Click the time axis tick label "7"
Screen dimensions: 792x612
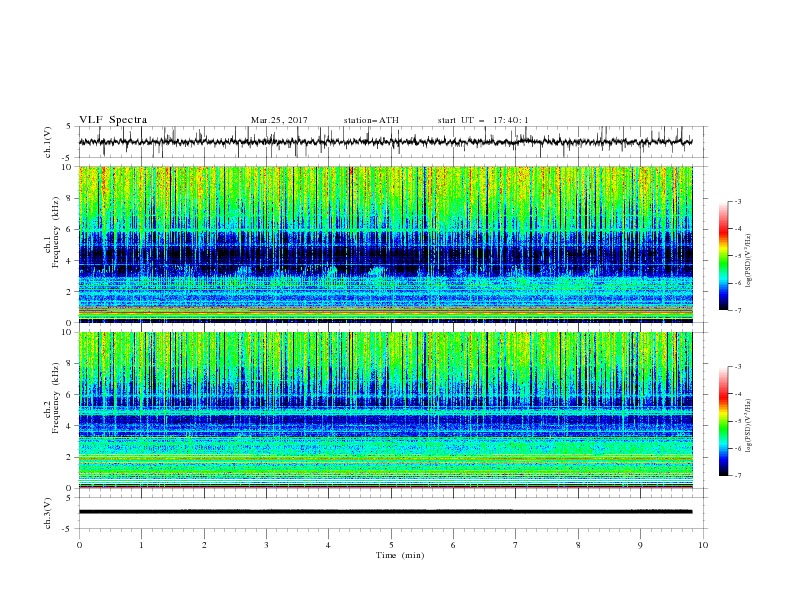click(516, 545)
